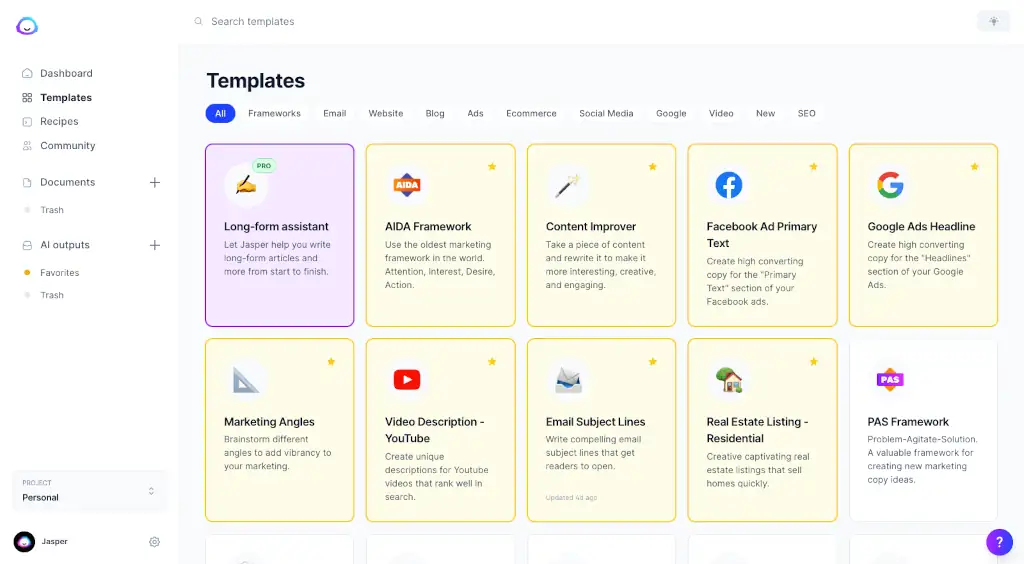Screen dimensions: 1024x564
Task: Click the Real Estate Listing house icon
Action: pyautogui.click(x=728, y=380)
